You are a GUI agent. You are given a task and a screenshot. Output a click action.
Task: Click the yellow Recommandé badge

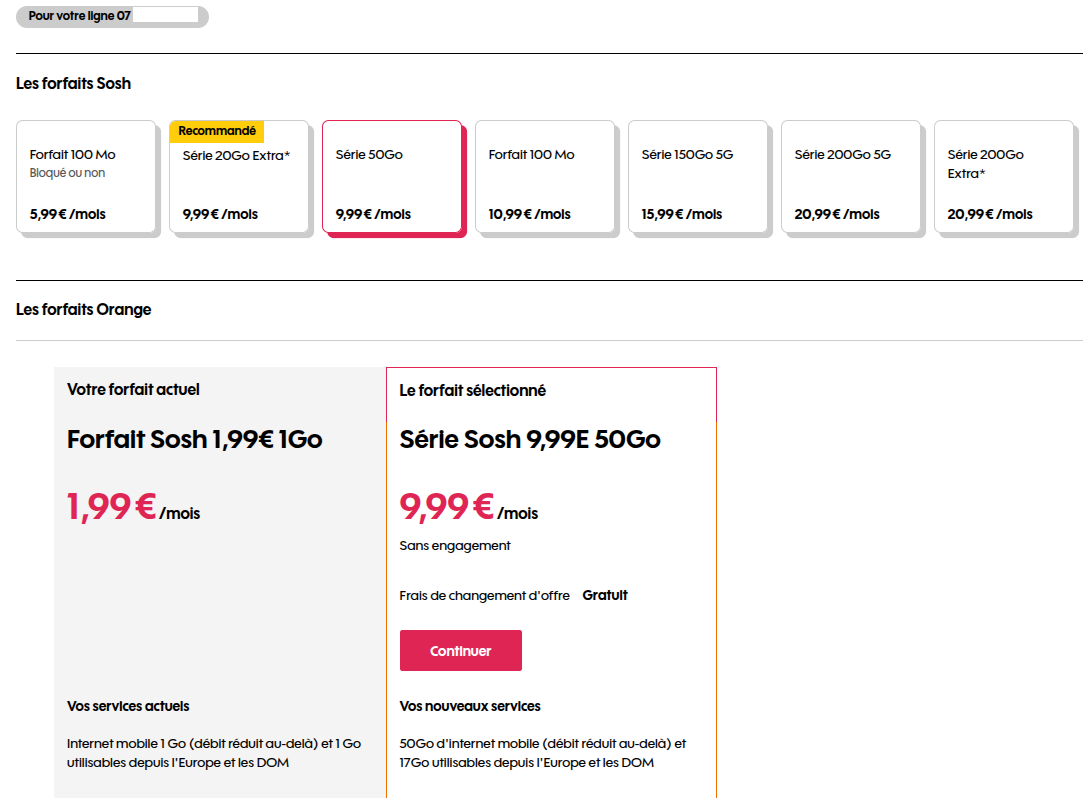click(217, 131)
